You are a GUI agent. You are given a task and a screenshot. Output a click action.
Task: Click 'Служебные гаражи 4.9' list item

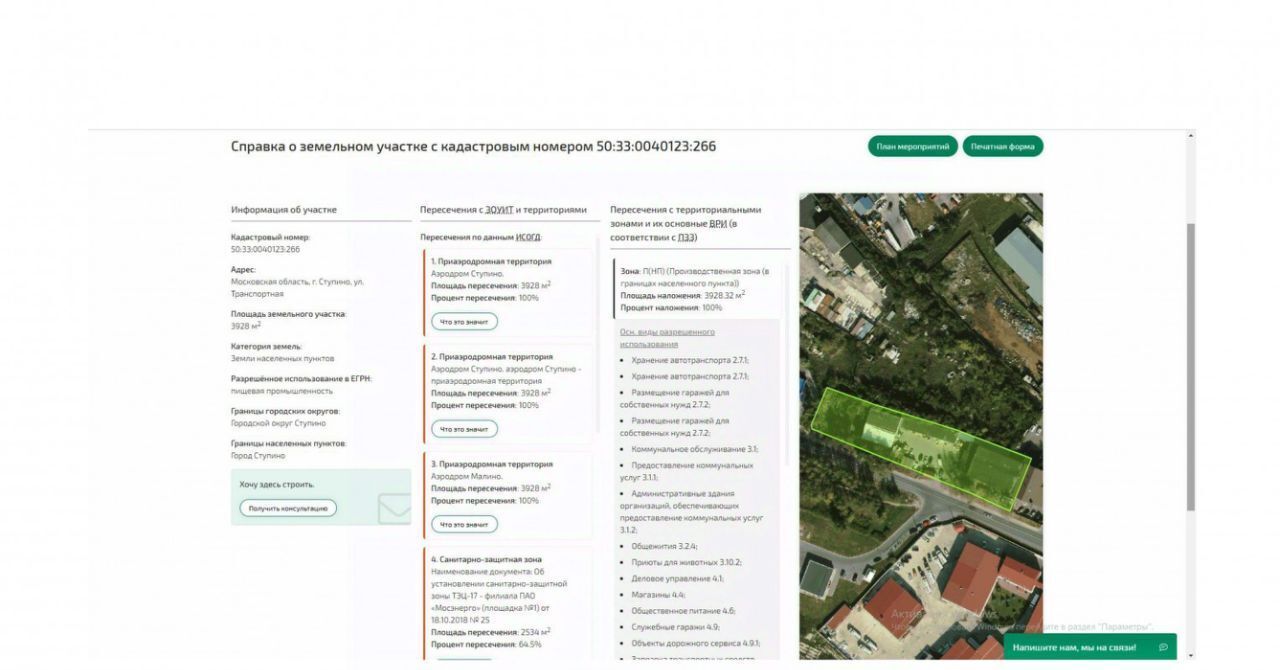[x=675, y=626]
